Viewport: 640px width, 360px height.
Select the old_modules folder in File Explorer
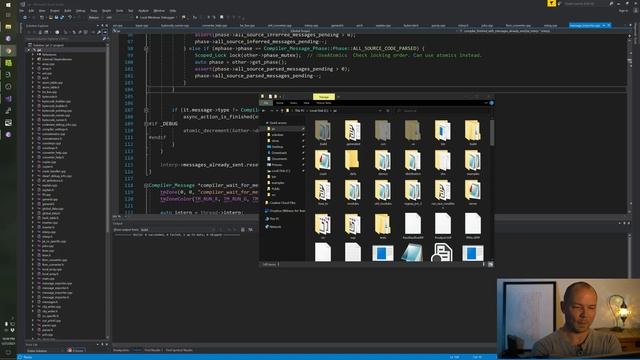382,192
